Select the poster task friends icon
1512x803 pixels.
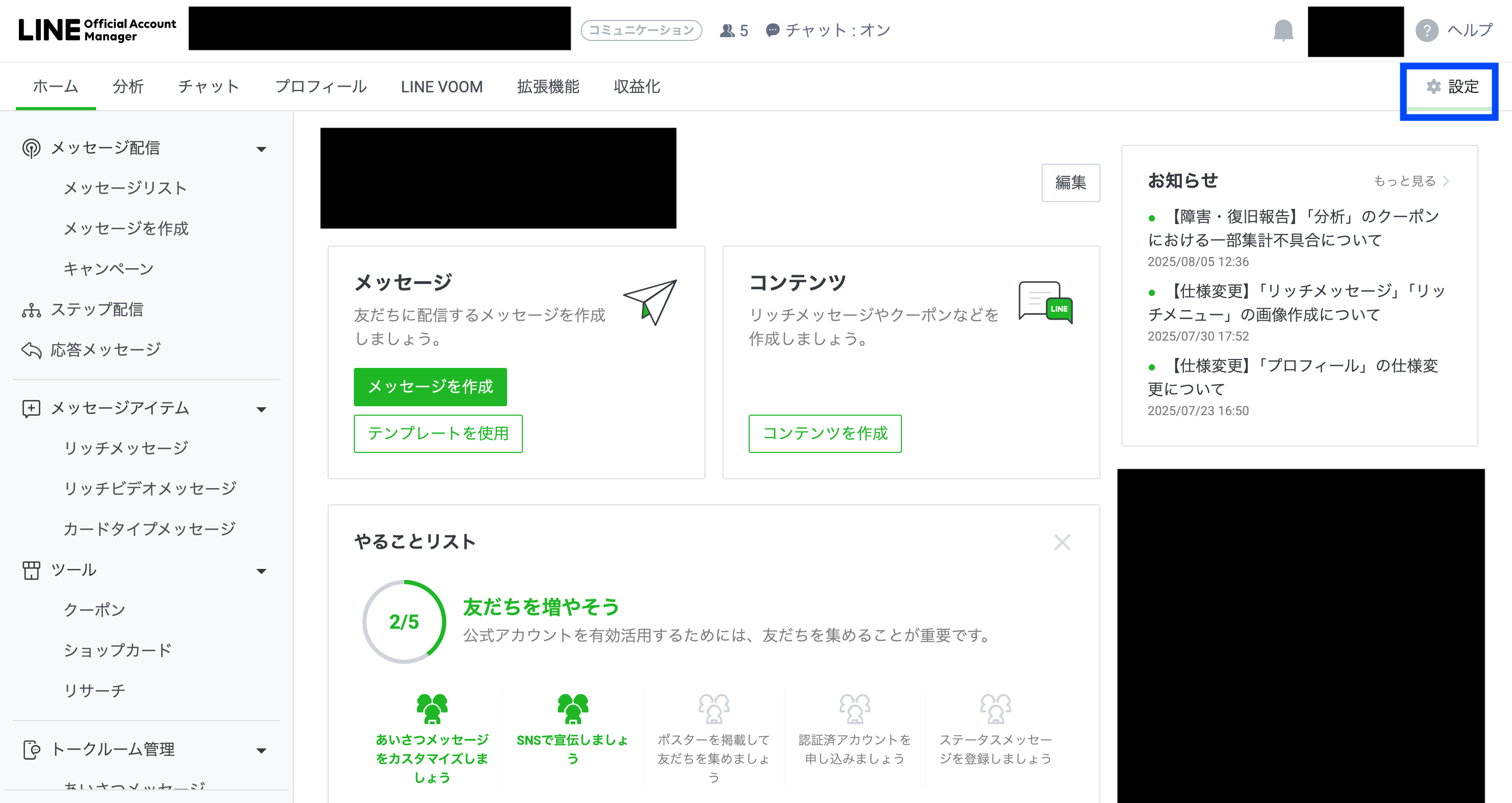[x=713, y=709]
